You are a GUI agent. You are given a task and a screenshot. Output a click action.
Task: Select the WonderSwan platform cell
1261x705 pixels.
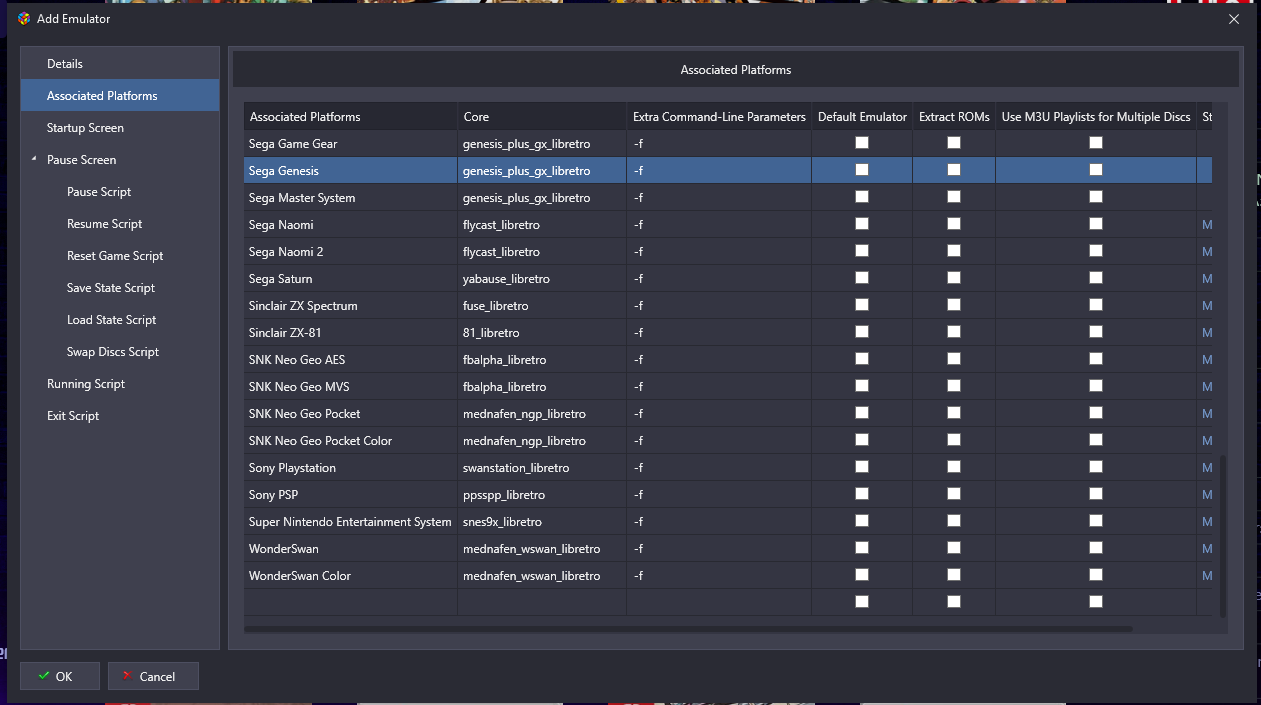pos(351,548)
